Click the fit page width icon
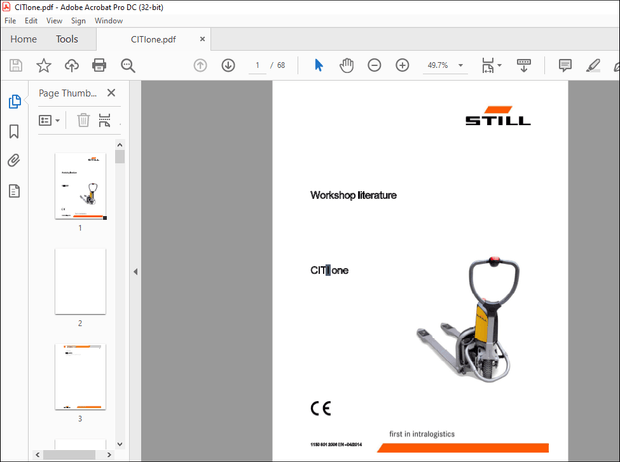620x462 pixels. pos(488,65)
